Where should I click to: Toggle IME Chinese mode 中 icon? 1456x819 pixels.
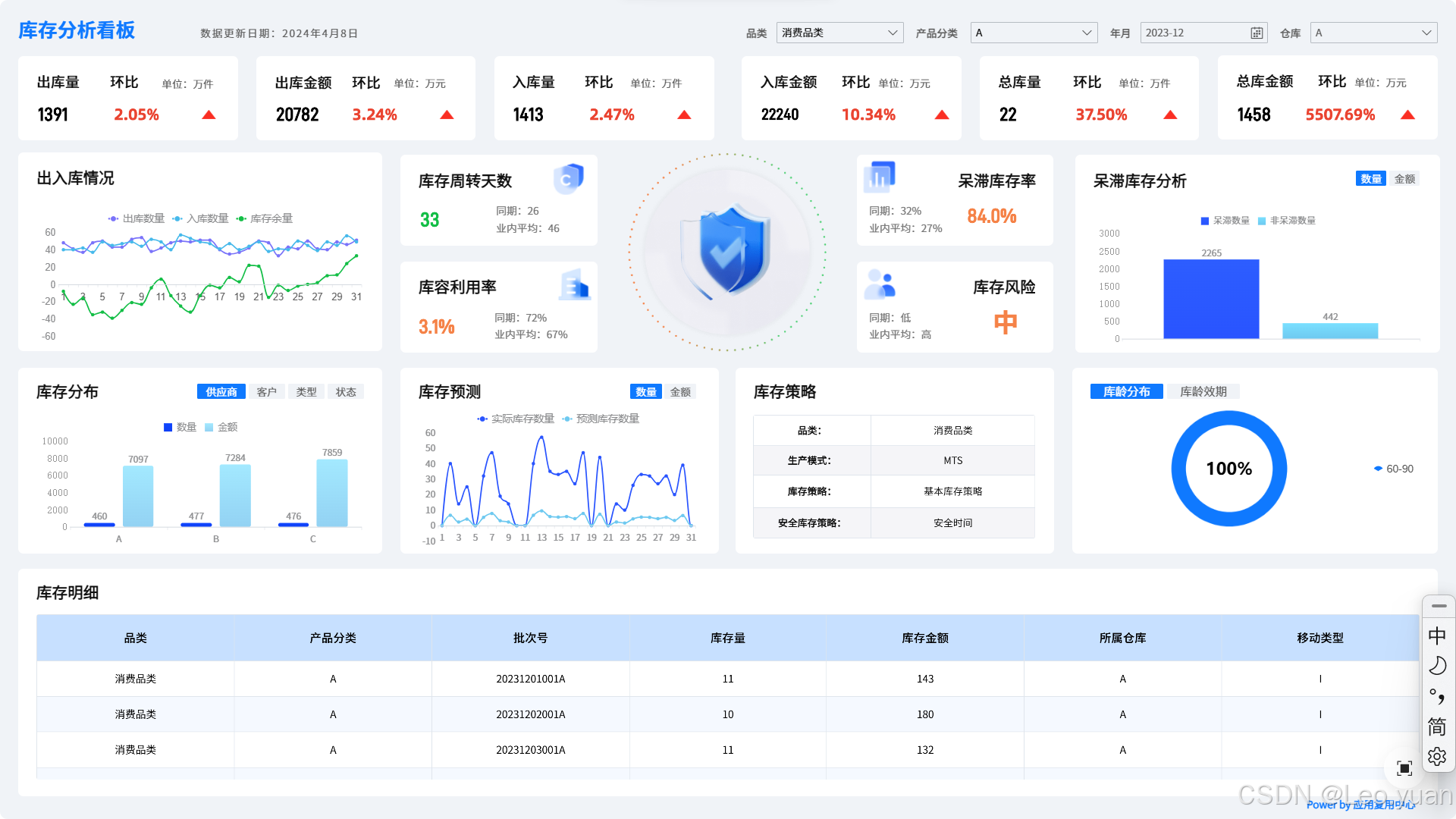coord(1437,635)
